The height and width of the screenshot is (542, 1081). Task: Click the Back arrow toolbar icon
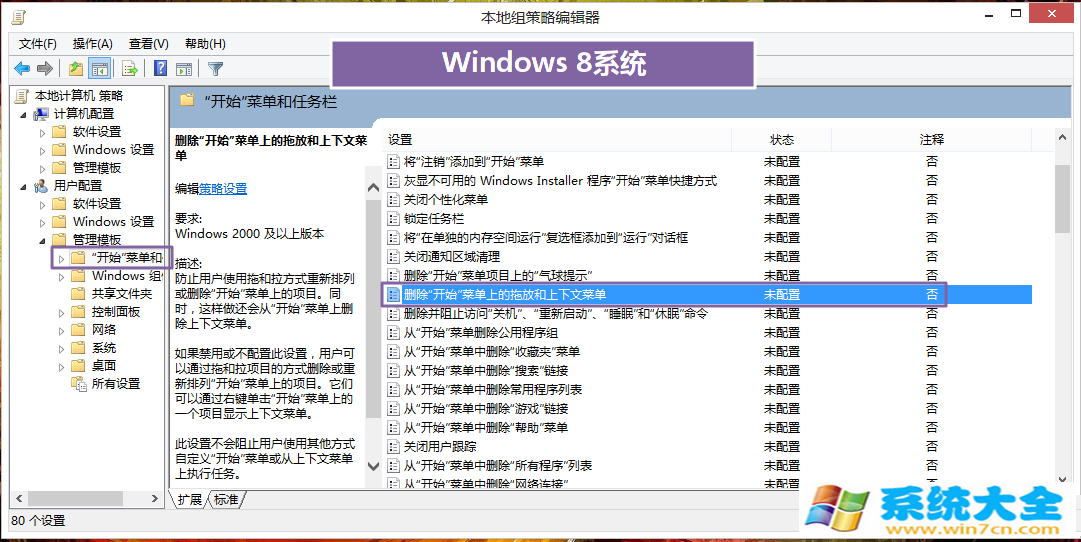(x=22, y=68)
